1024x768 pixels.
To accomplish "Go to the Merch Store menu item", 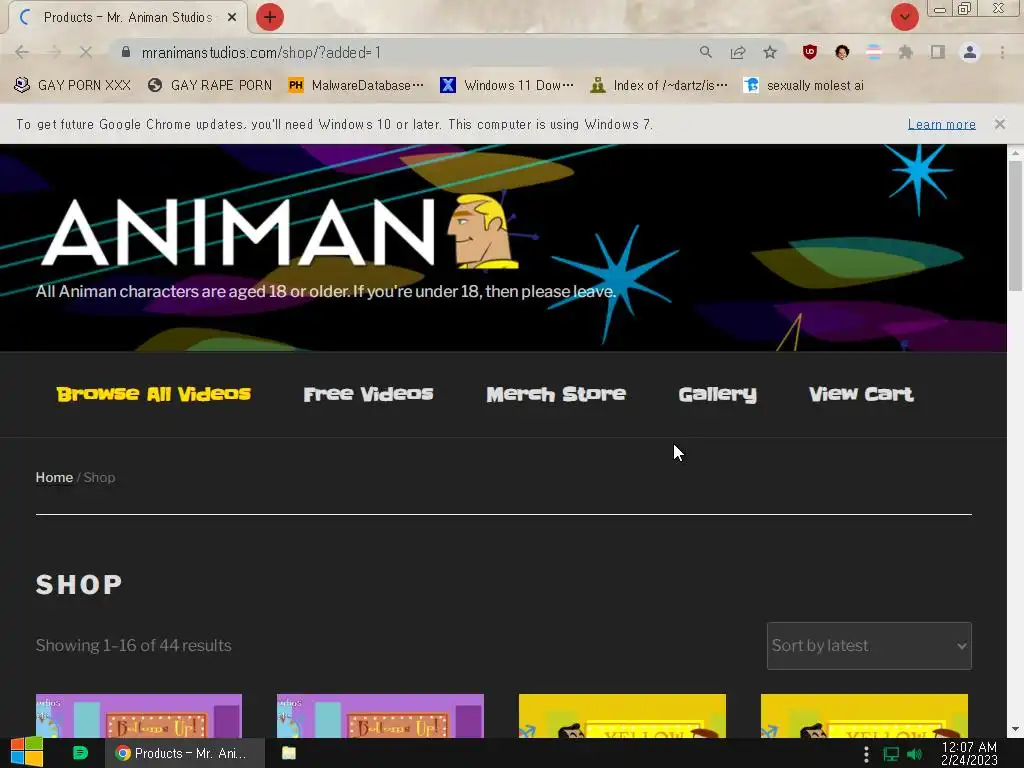I will click(x=556, y=394).
